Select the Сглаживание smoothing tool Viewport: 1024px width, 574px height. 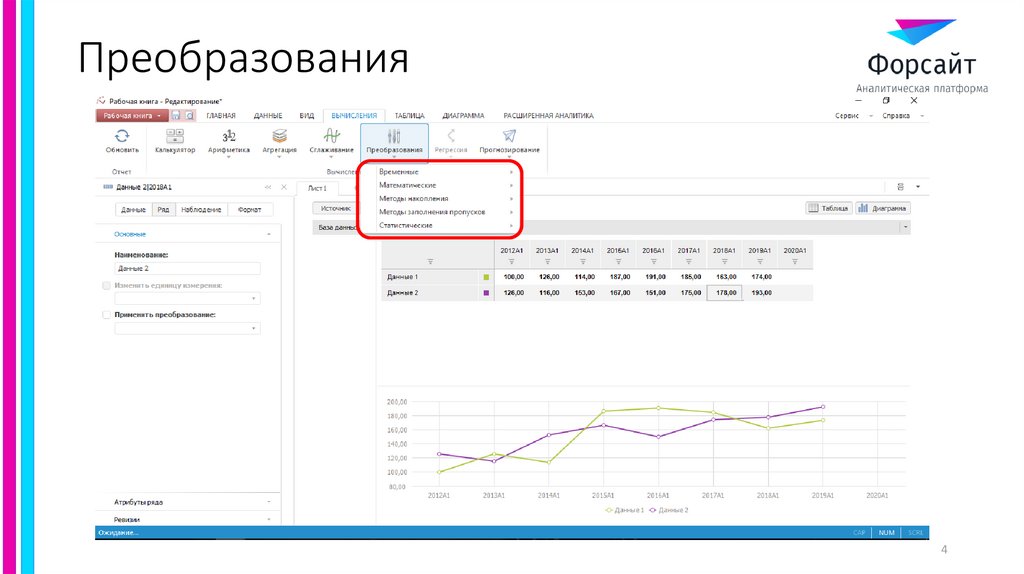pyautogui.click(x=331, y=136)
